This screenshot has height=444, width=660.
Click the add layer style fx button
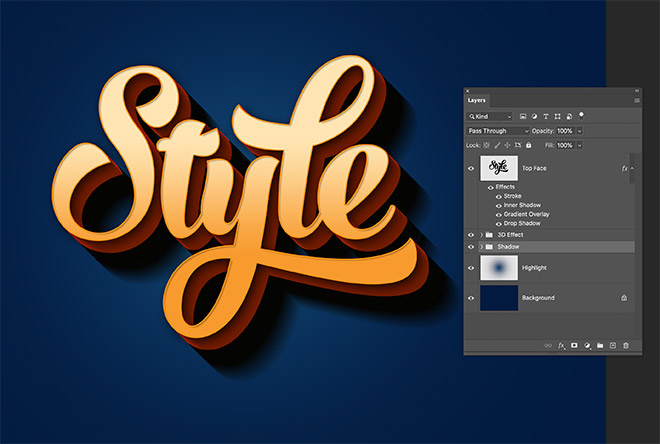[561, 345]
